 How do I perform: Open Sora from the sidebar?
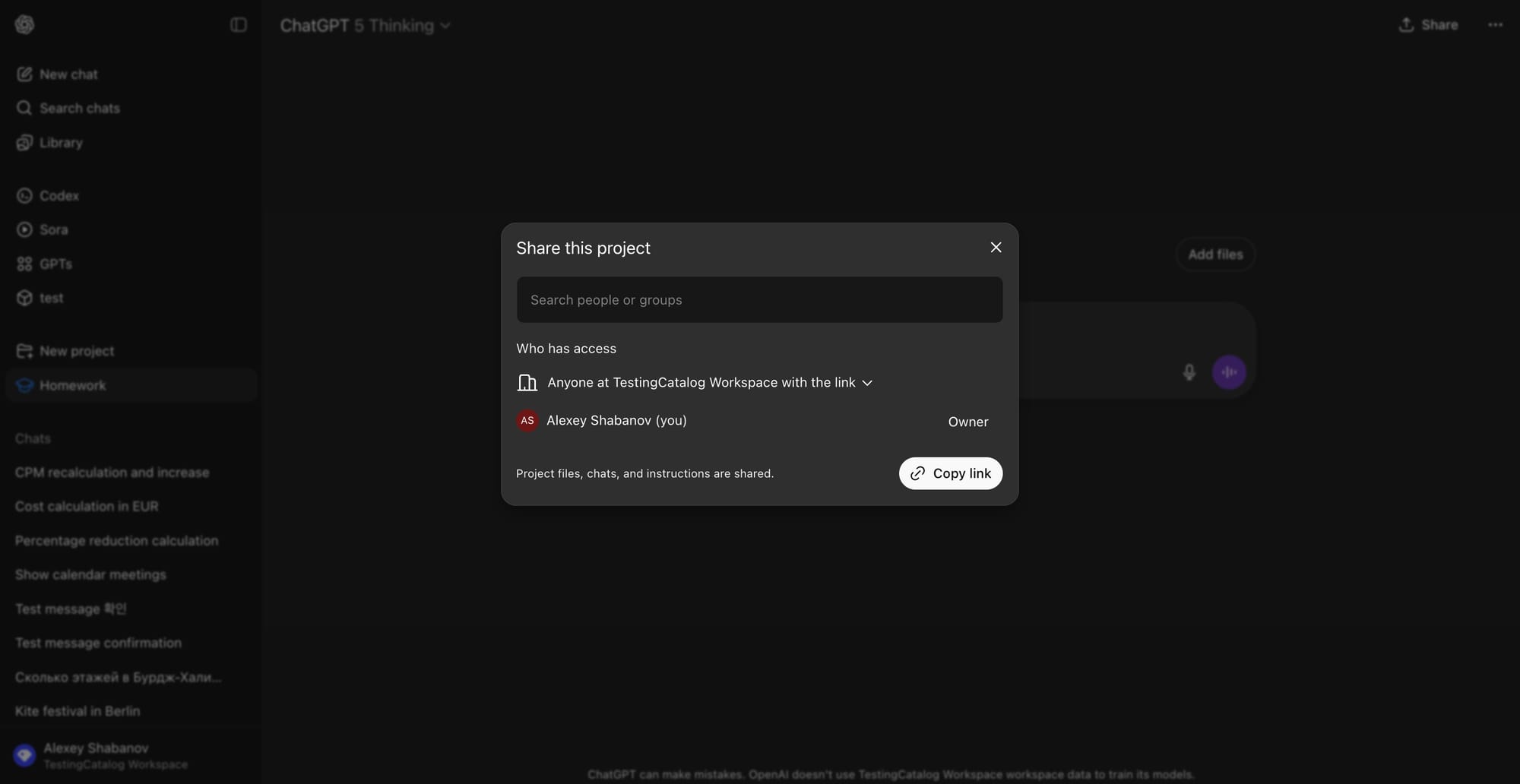coord(53,229)
